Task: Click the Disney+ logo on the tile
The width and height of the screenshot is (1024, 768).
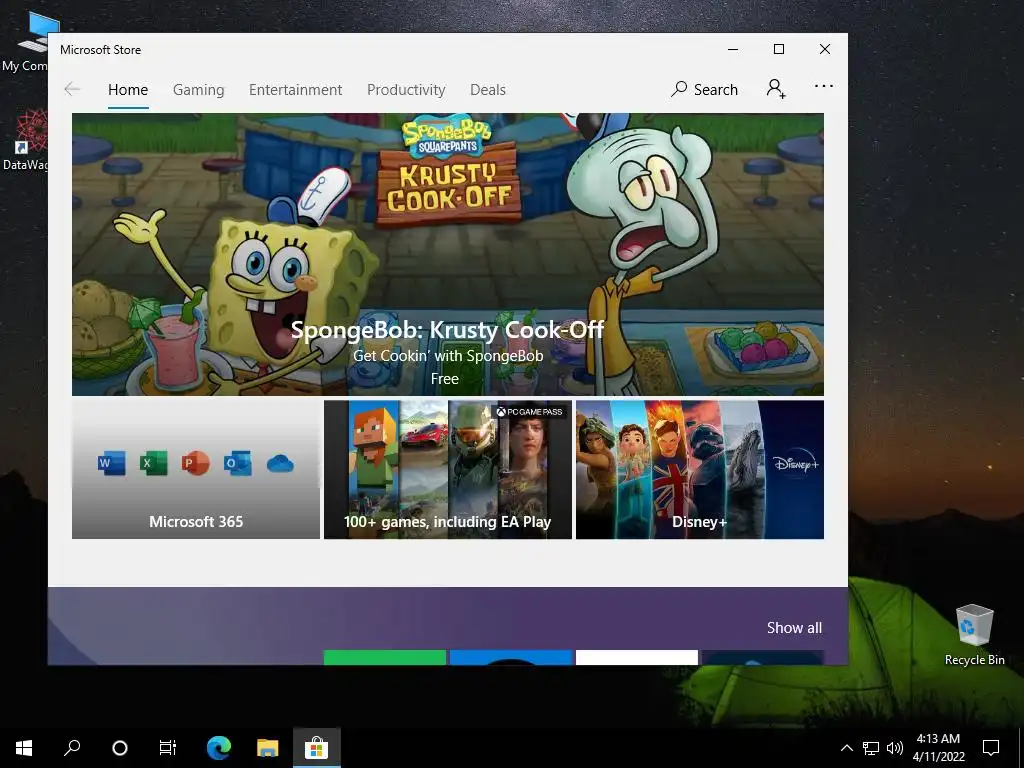Action: click(x=795, y=464)
